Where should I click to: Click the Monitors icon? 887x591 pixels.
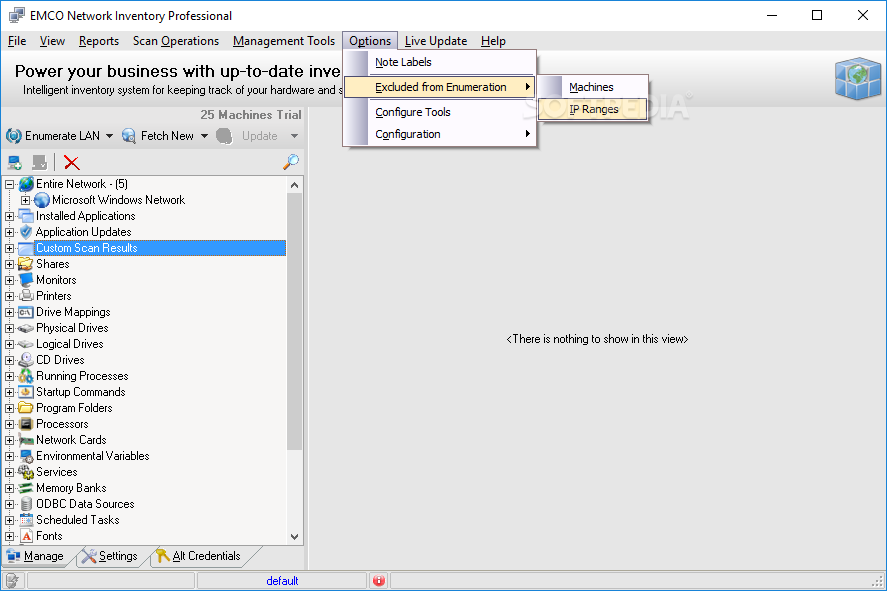26,280
